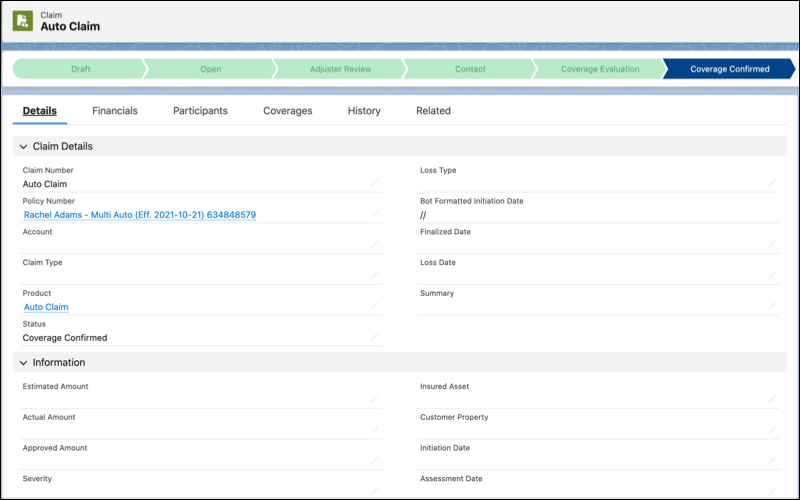The width and height of the screenshot is (800, 500).
Task: Open the Related tab
Action: coord(433,111)
